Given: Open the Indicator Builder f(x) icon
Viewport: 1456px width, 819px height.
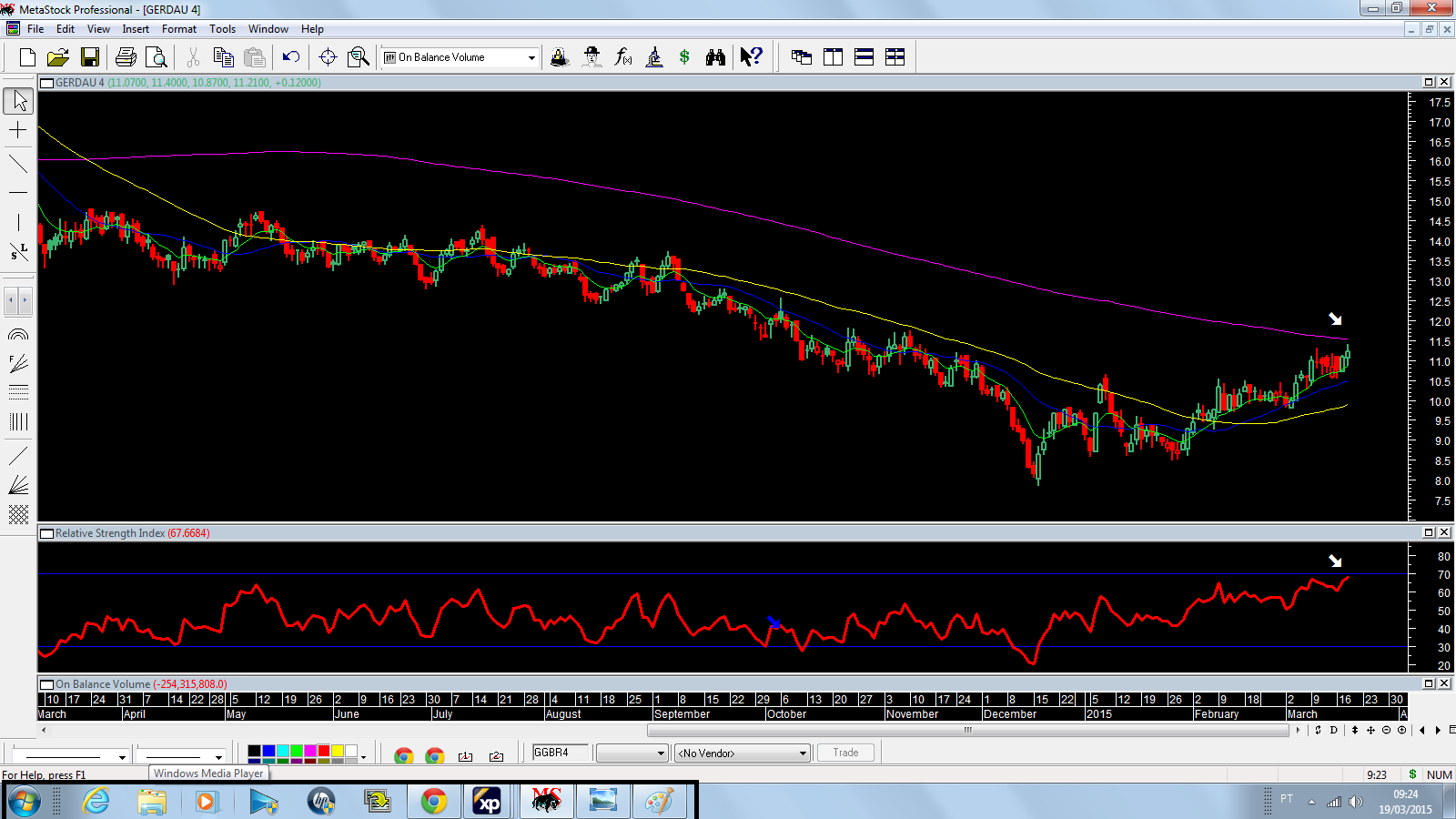Looking at the screenshot, I should pyautogui.click(x=622, y=57).
